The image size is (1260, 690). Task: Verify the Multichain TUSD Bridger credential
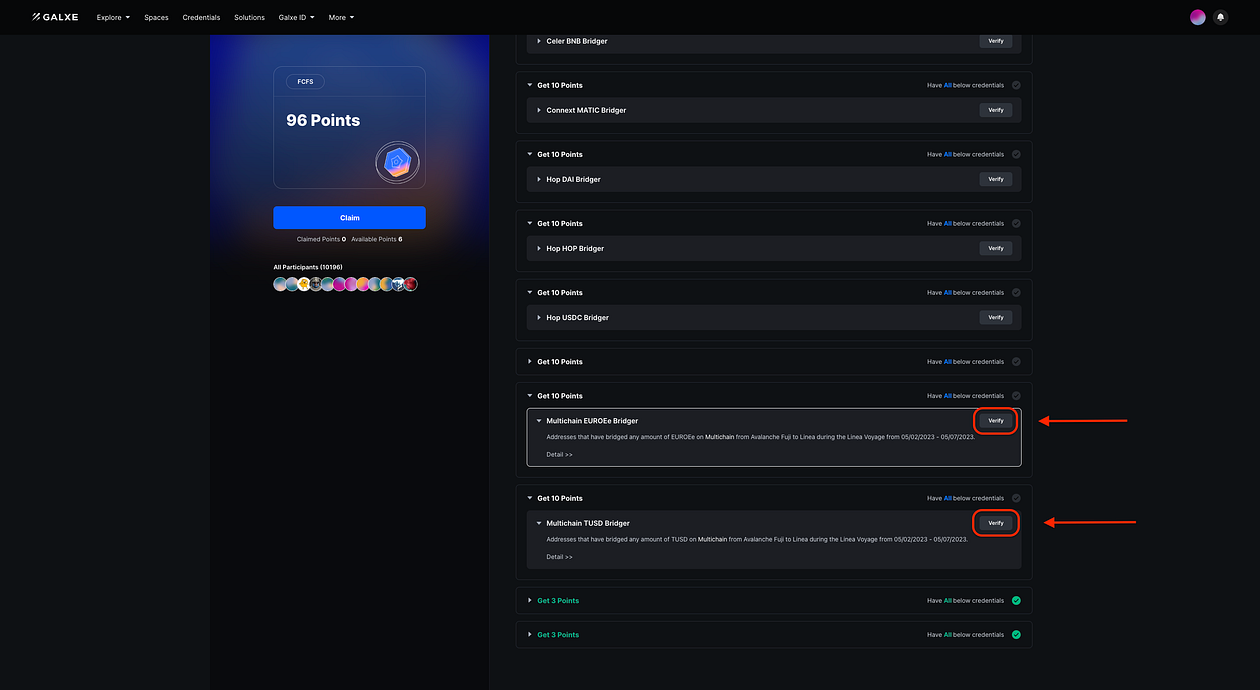click(995, 523)
